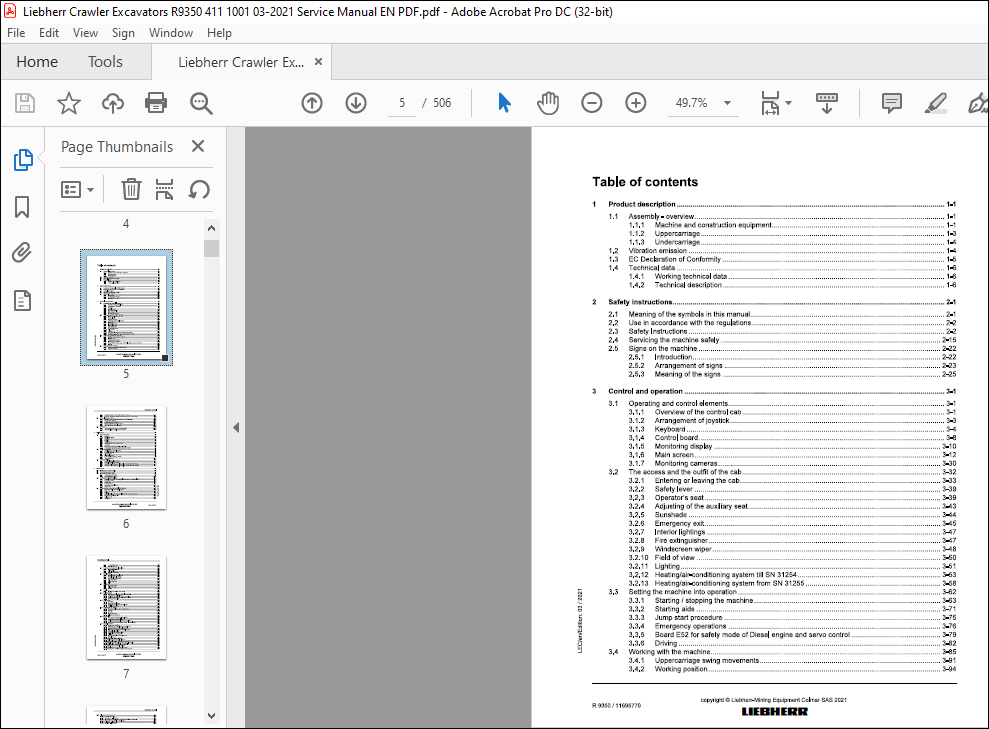Open Signs on the machine entry
Screen dimensions: 989x729
[x=781, y=348]
